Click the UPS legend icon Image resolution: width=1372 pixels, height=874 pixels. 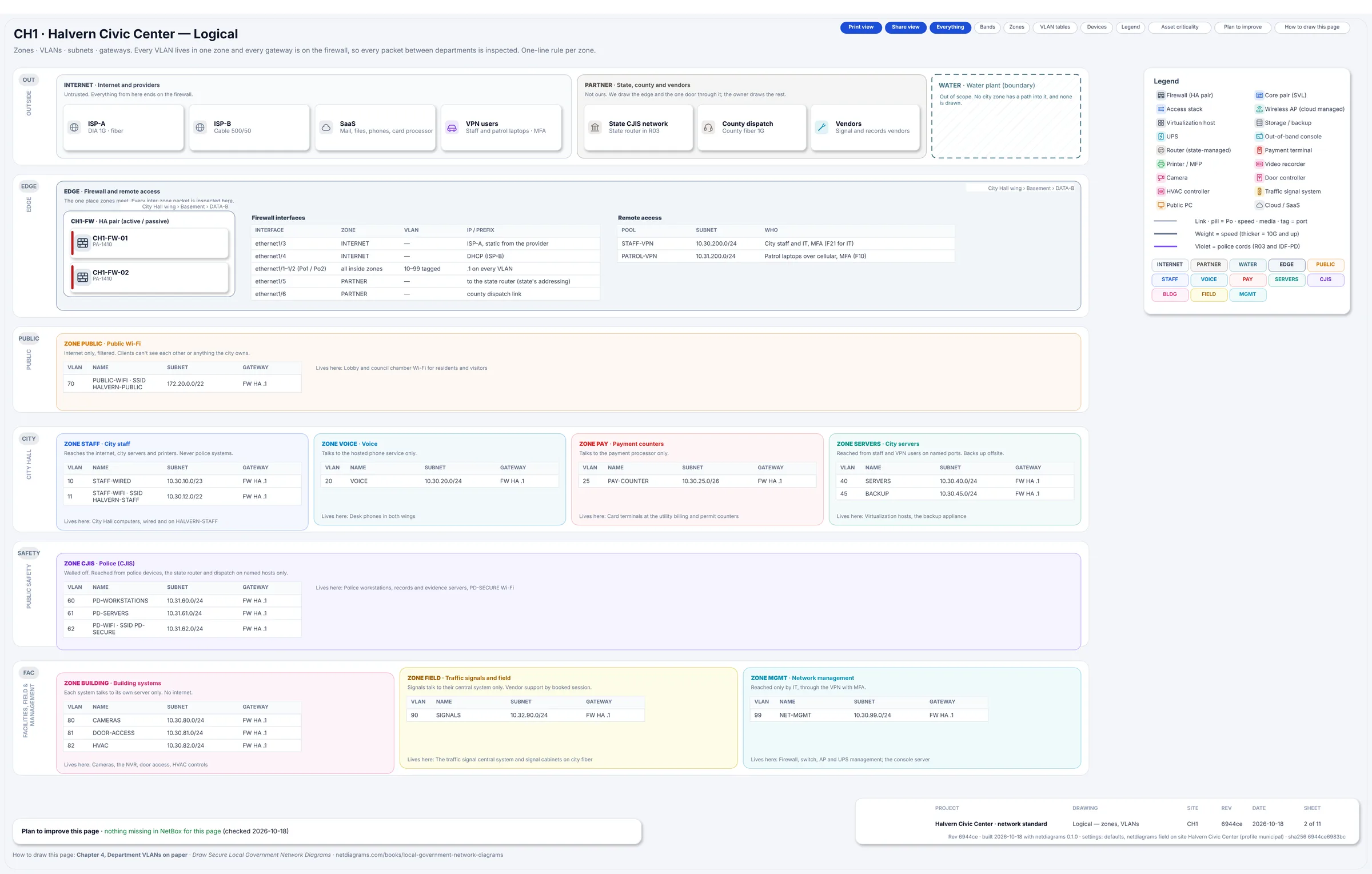[1161, 137]
